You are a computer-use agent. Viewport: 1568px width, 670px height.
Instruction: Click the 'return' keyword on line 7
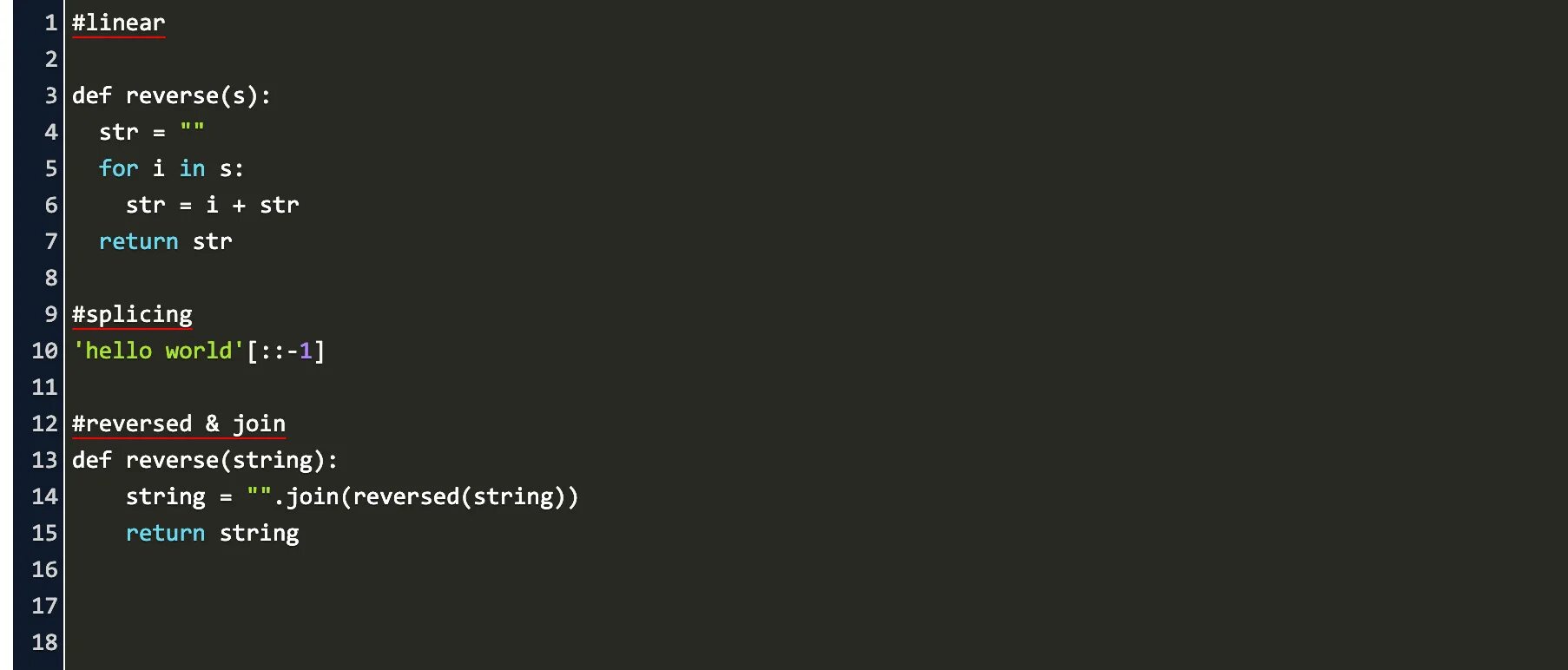coord(138,241)
